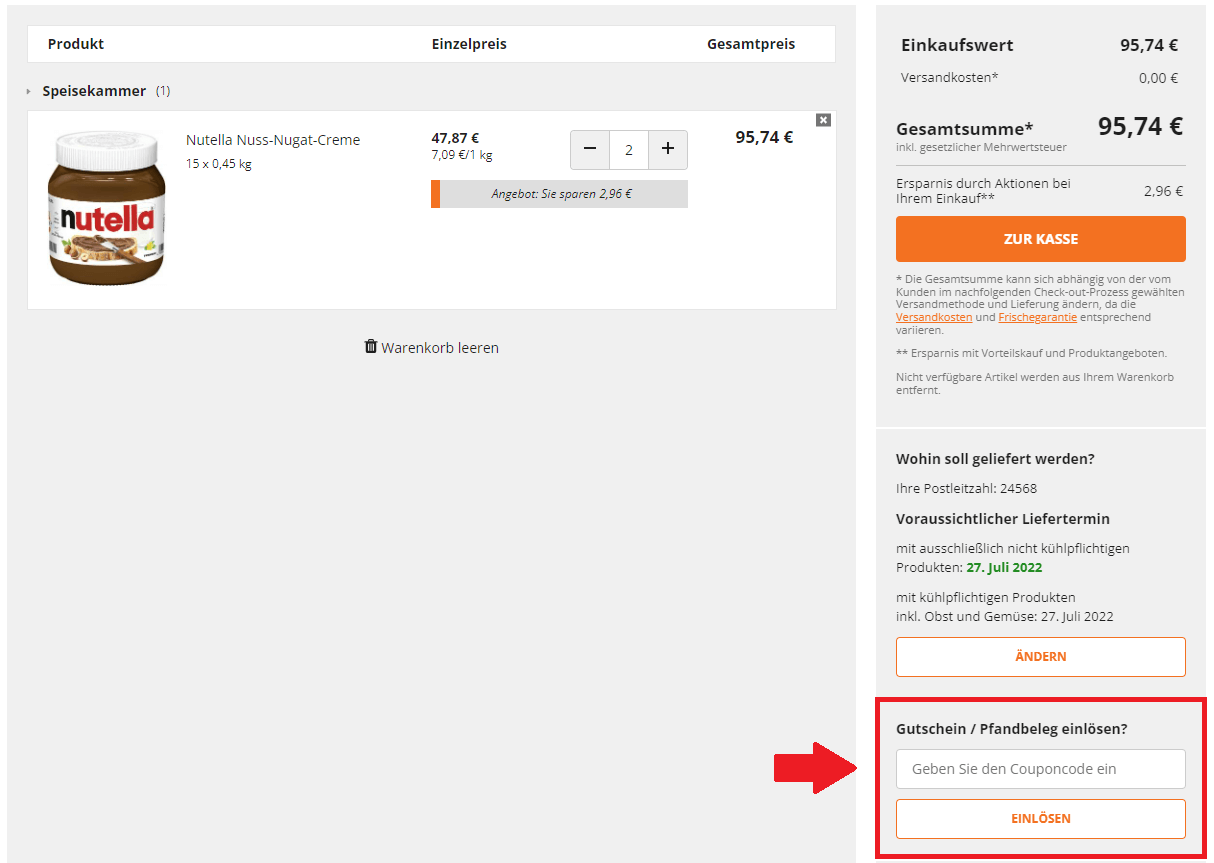Viewport: 1214px width, 863px height.
Task: Click the Voraussichtlicher Liefertermin heading
Action: click(1003, 519)
